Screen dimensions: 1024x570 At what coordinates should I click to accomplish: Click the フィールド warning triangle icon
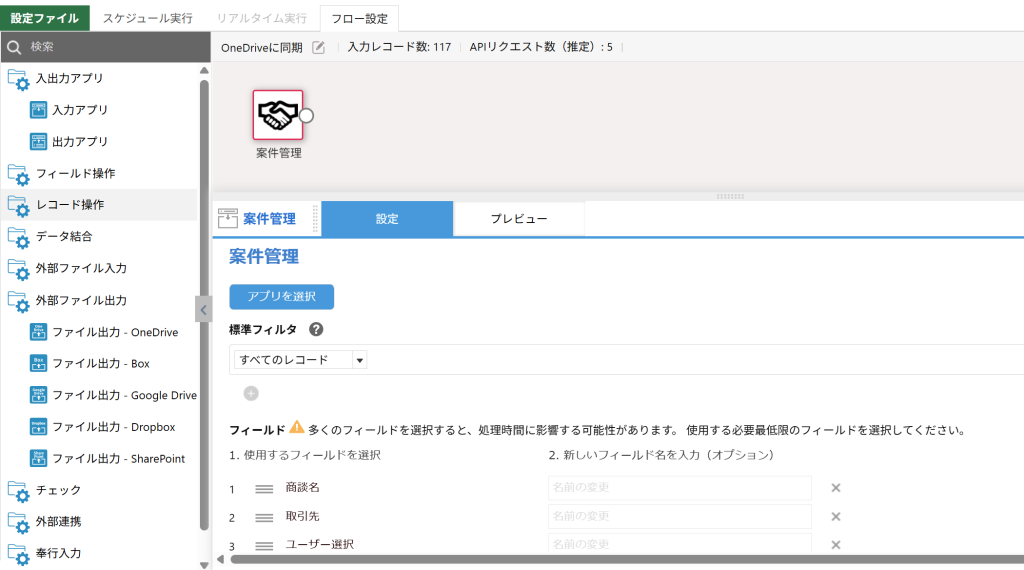coord(296,427)
